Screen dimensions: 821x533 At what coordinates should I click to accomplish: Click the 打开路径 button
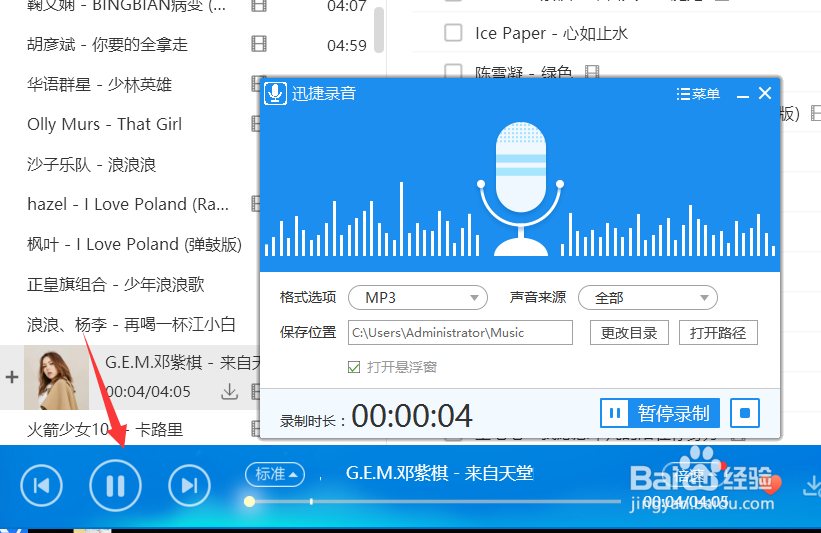[x=718, y=332]
